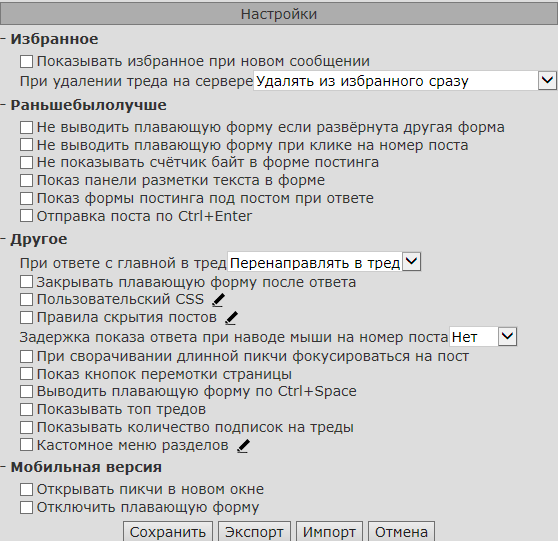558x541 pixels.
Task: Enable Пользовательский CSS checkbox
Action: coord(26,299)
